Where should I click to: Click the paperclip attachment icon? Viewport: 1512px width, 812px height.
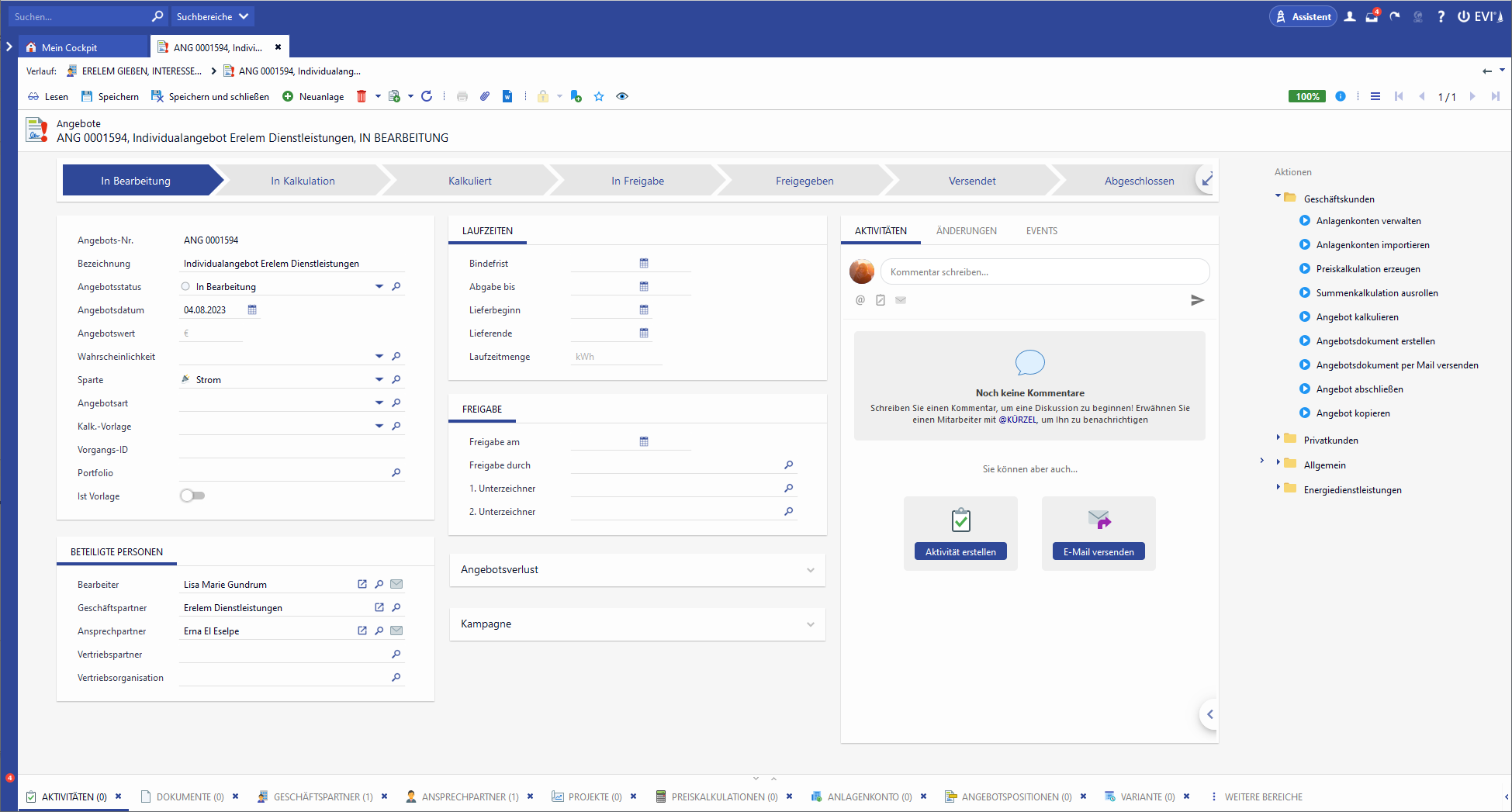485,96
